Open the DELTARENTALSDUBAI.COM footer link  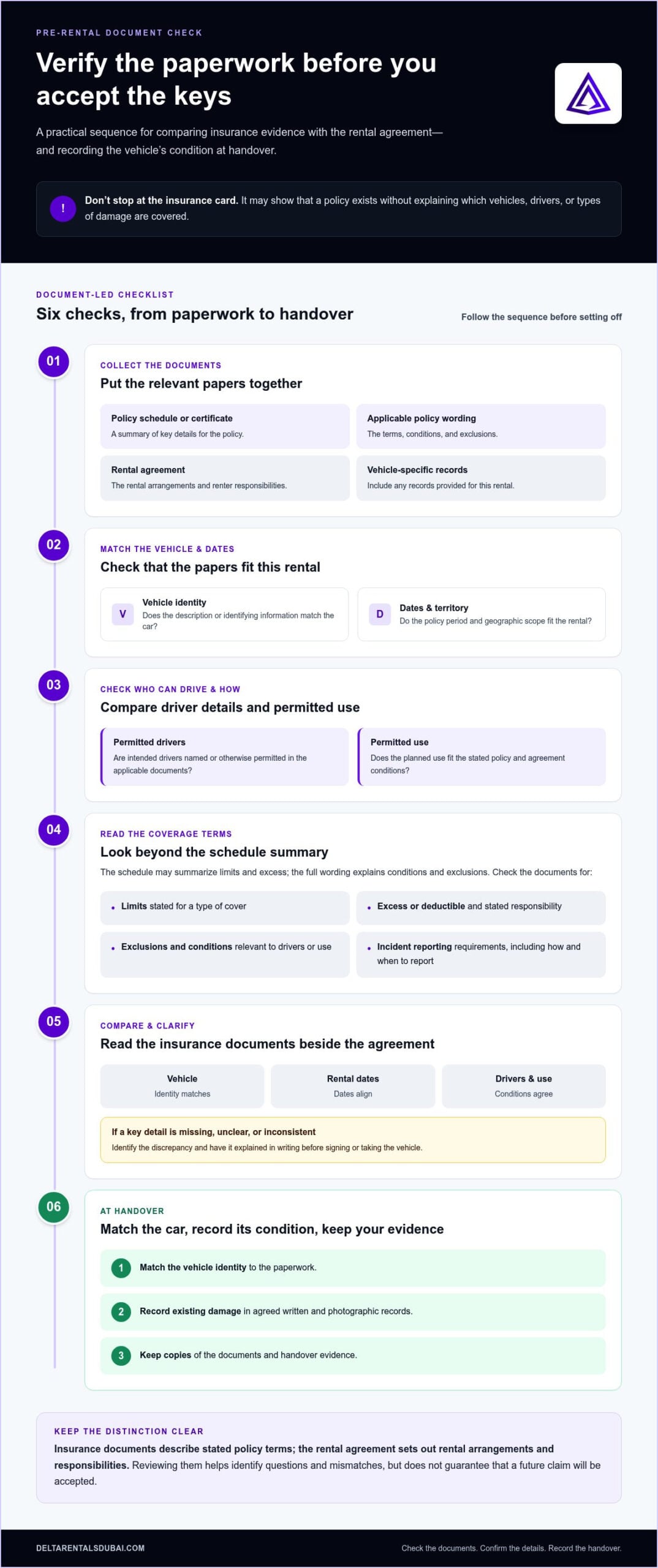tap(91, 1548)
